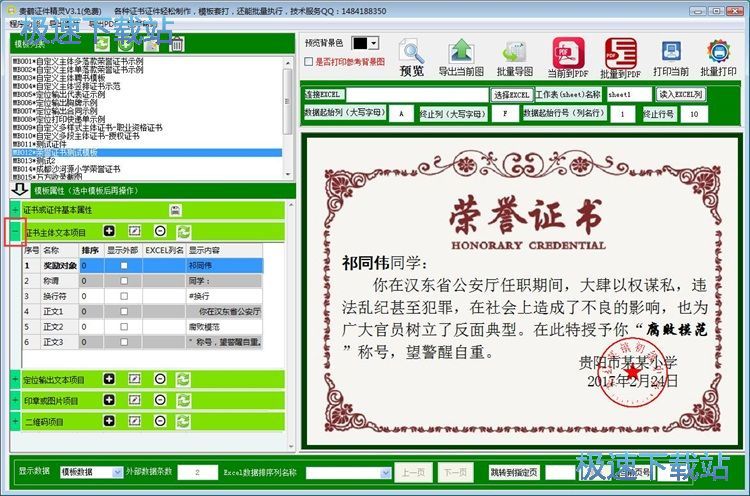The image size is (750, 496).
Task: Click the 打印当前 printer icon
Action: [x=671, y=52]
